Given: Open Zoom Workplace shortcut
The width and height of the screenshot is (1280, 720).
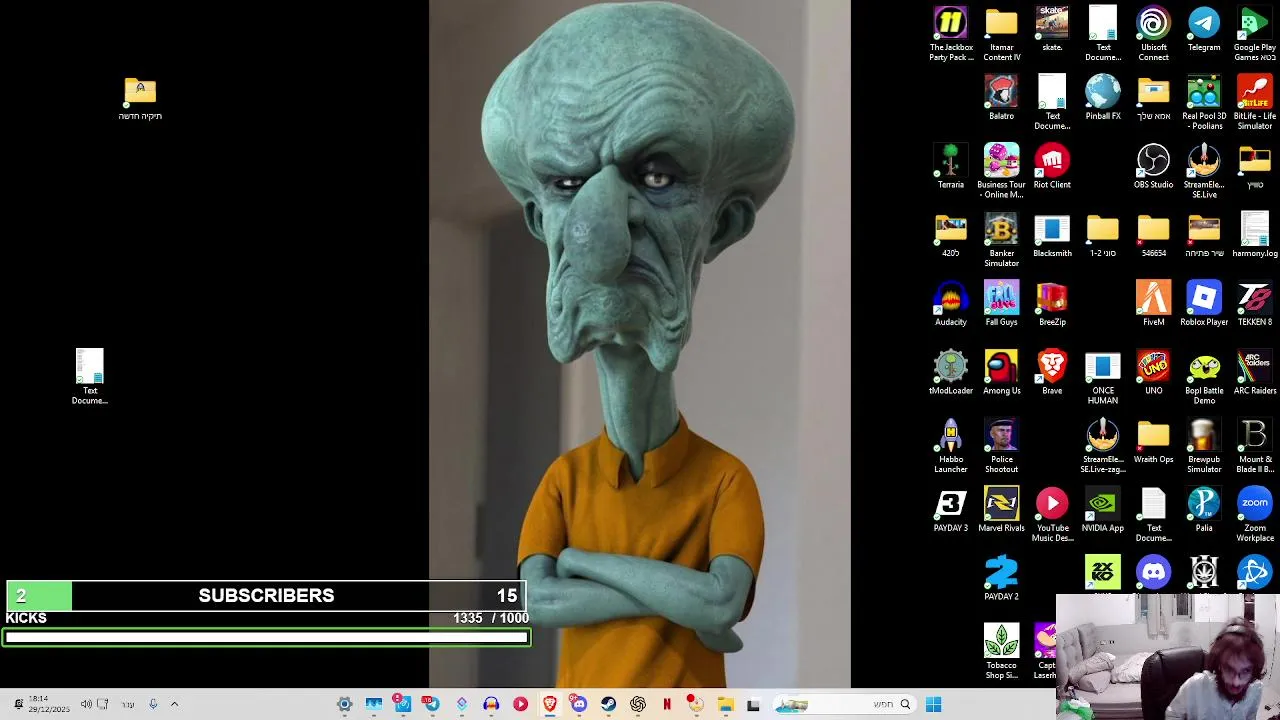Looking at the screenshot, I should 1254,516.
